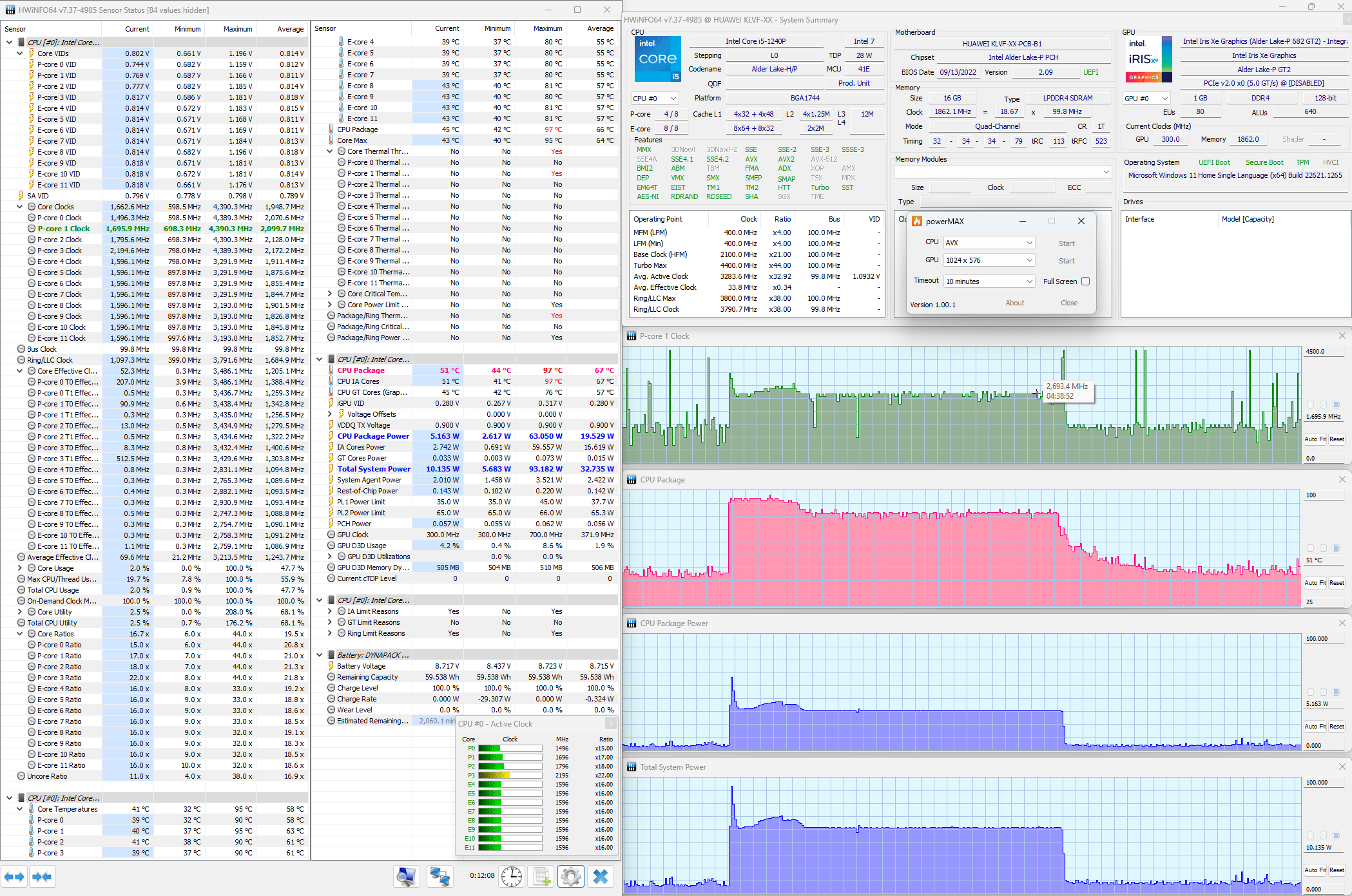Screen dimensions: 1352x896
Task: Click the HWiNFO64 icon in Sensor Status title bar
Action: (x=10, y=10)
